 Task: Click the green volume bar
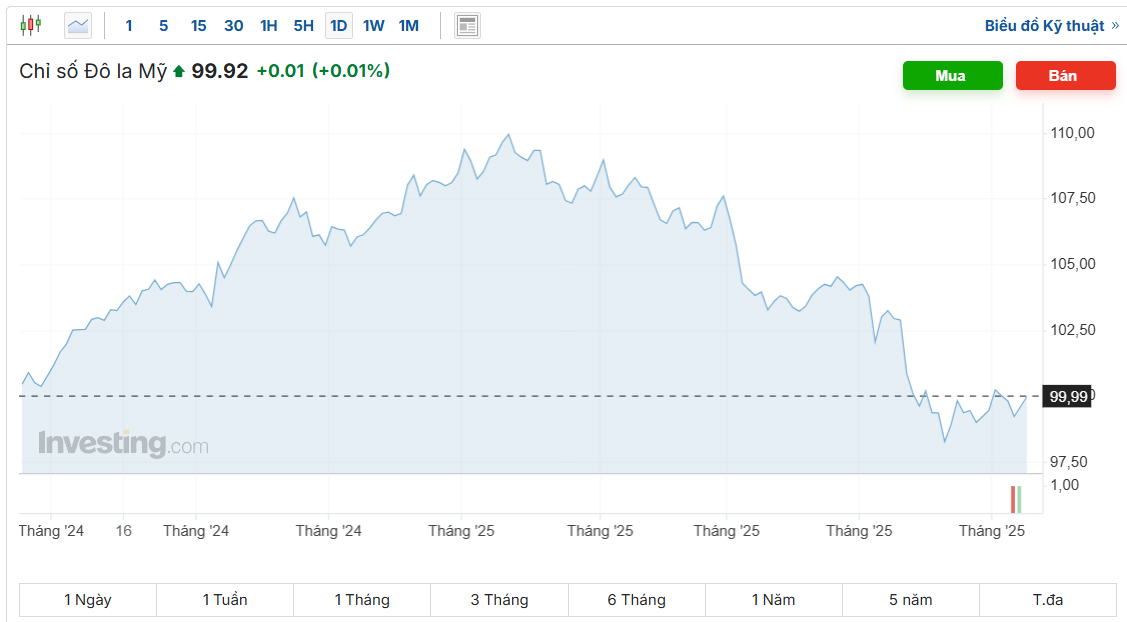pos(1019,499)
